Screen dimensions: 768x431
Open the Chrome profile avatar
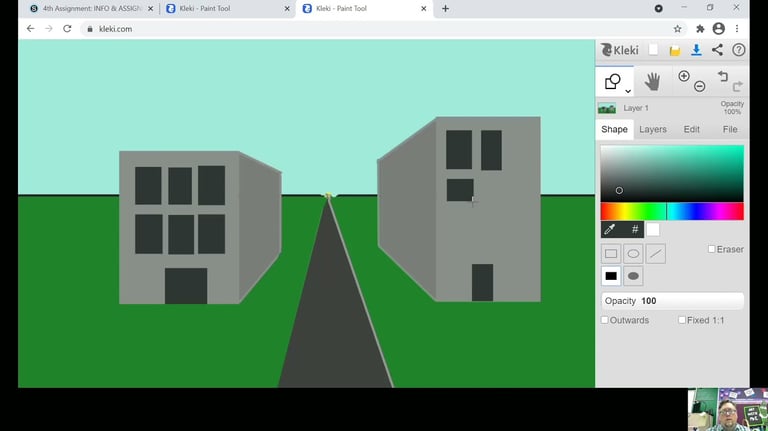(x=719, y=29)
